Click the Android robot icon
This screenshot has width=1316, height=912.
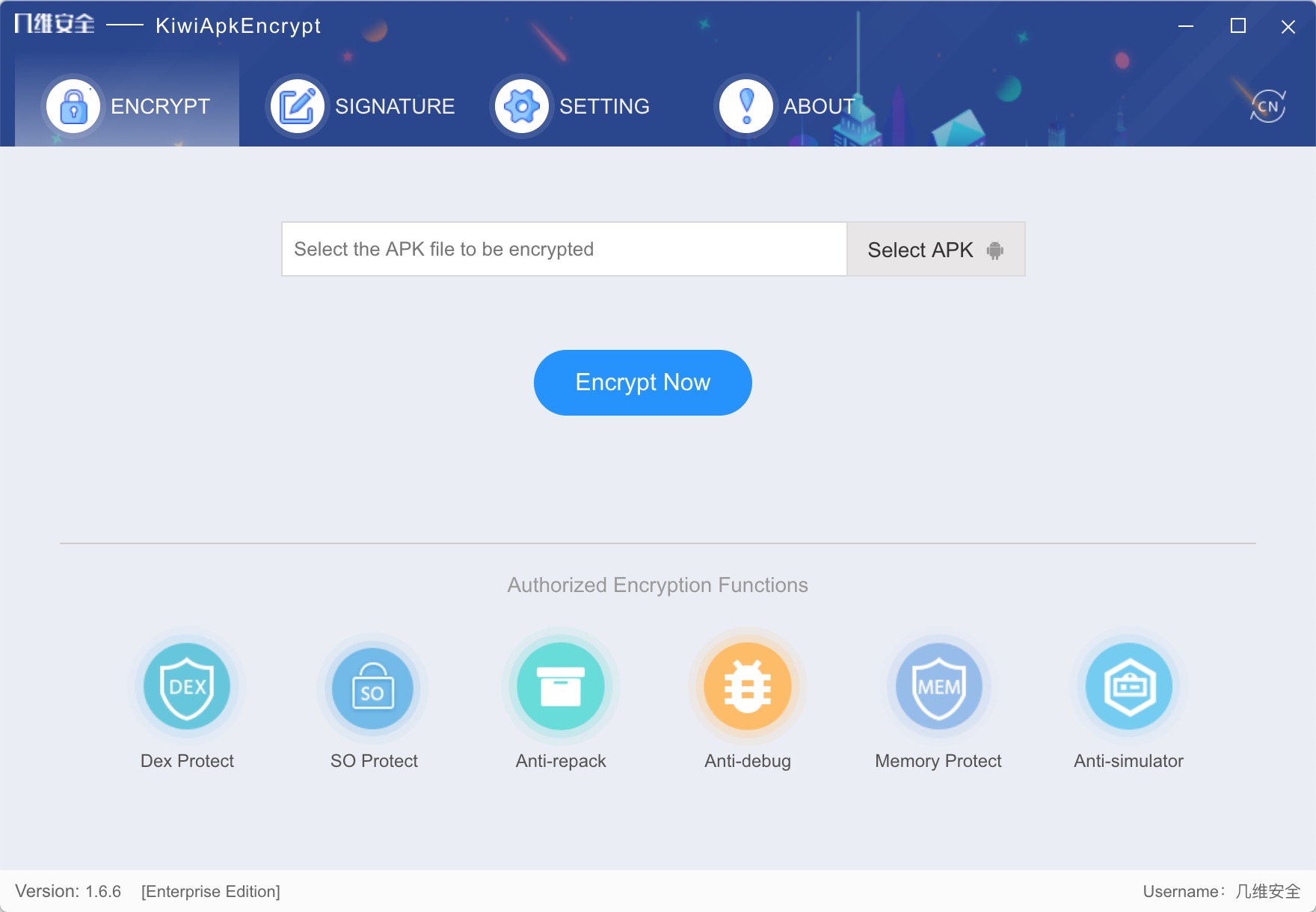(994, 250)
